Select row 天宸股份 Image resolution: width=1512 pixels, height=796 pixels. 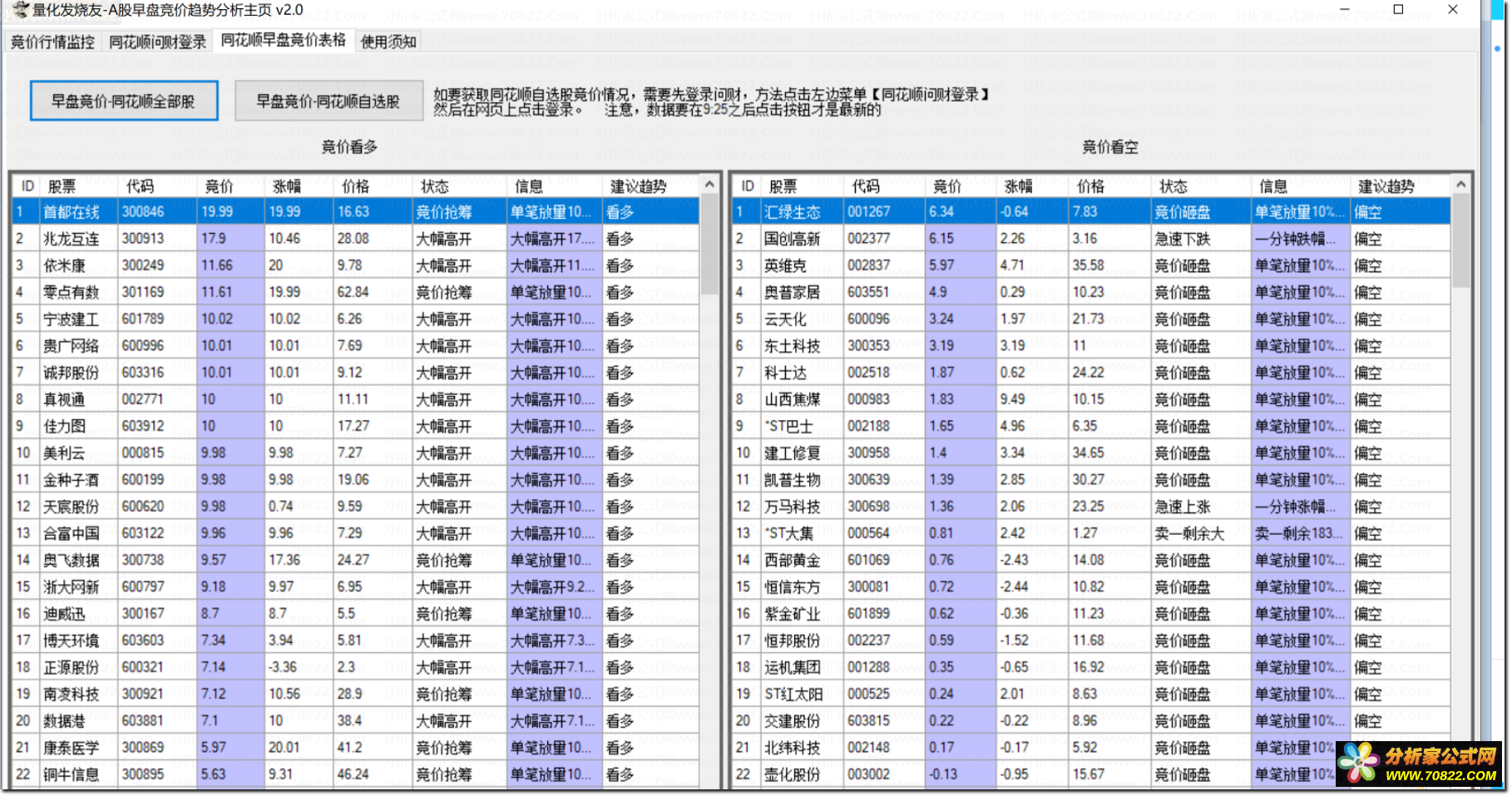click(355, 507)
